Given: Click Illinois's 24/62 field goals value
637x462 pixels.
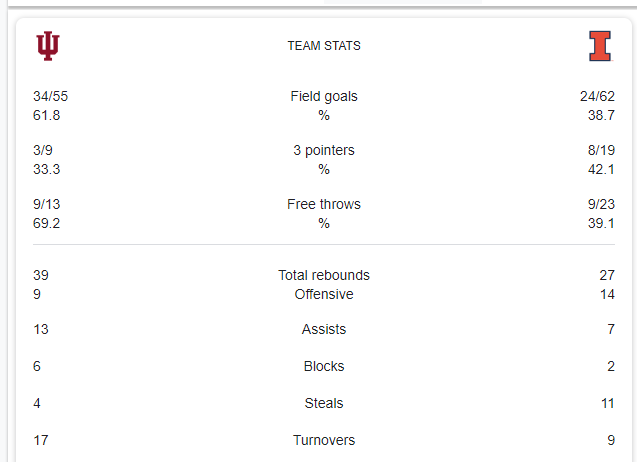Looking at the screenshot, I should [x=597, y=97].
